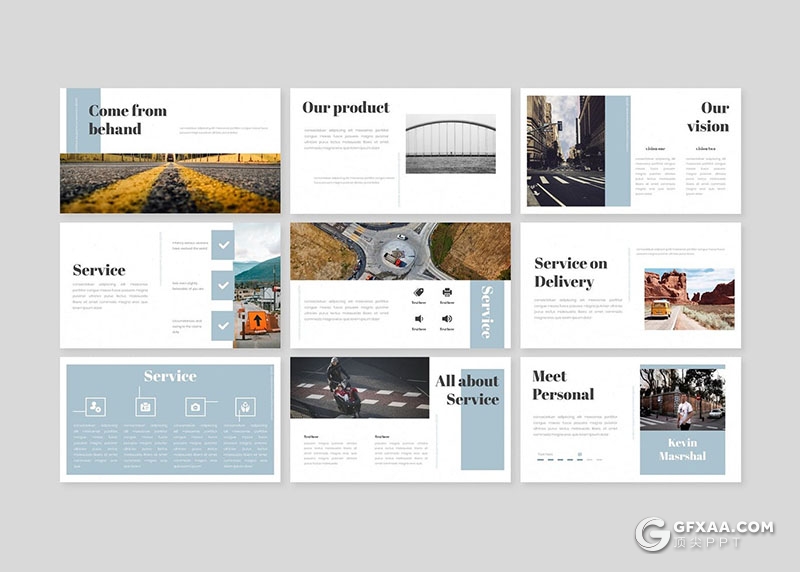The width and height of the screenshot is (800, 572).
Task: Select the ID card icon on blue Service slide
Action: tap(145, 407)
